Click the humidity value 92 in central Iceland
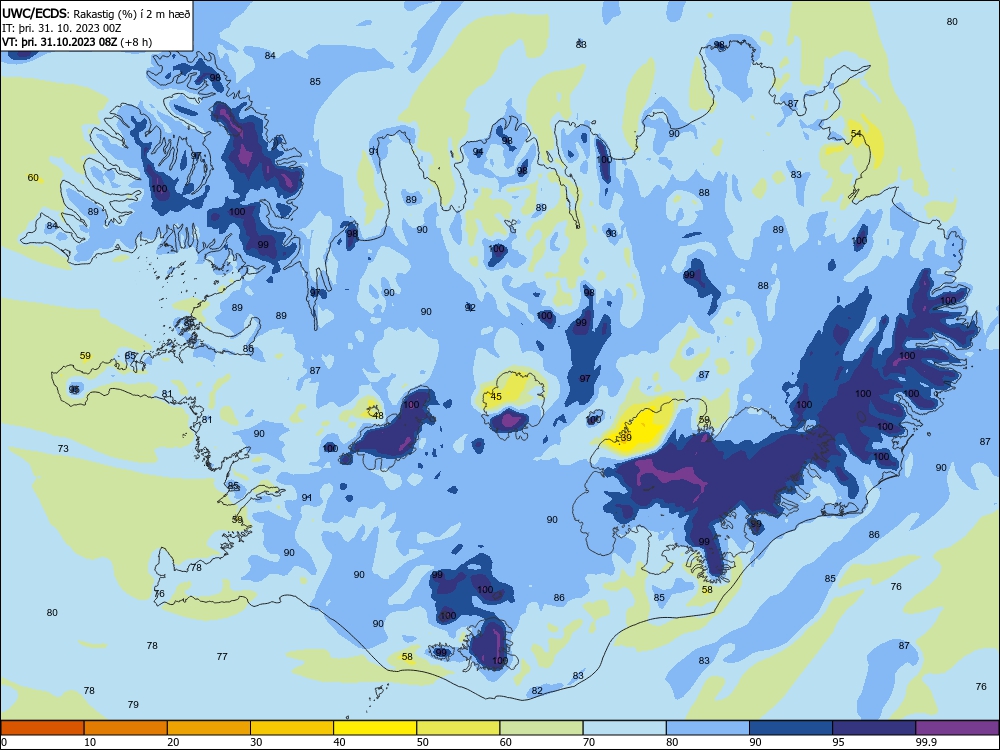 pos(470,307)
